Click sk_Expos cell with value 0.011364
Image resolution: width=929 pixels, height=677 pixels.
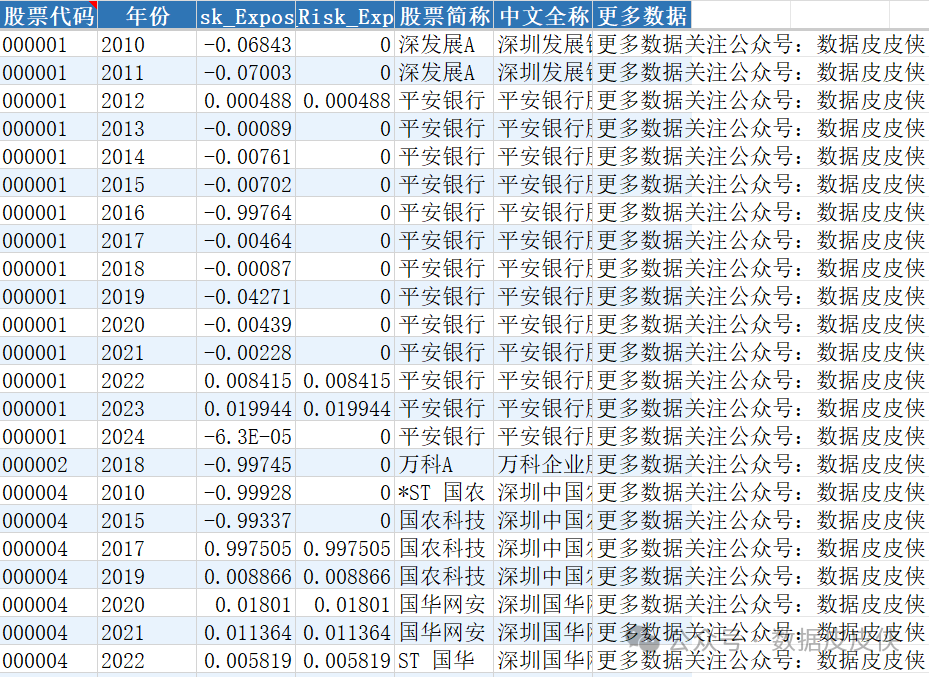point(246,633)
